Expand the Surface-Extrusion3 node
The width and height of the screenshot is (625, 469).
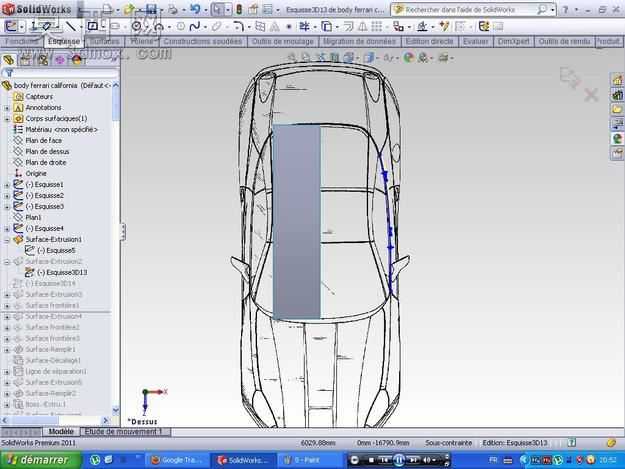(x=7, y=295)
